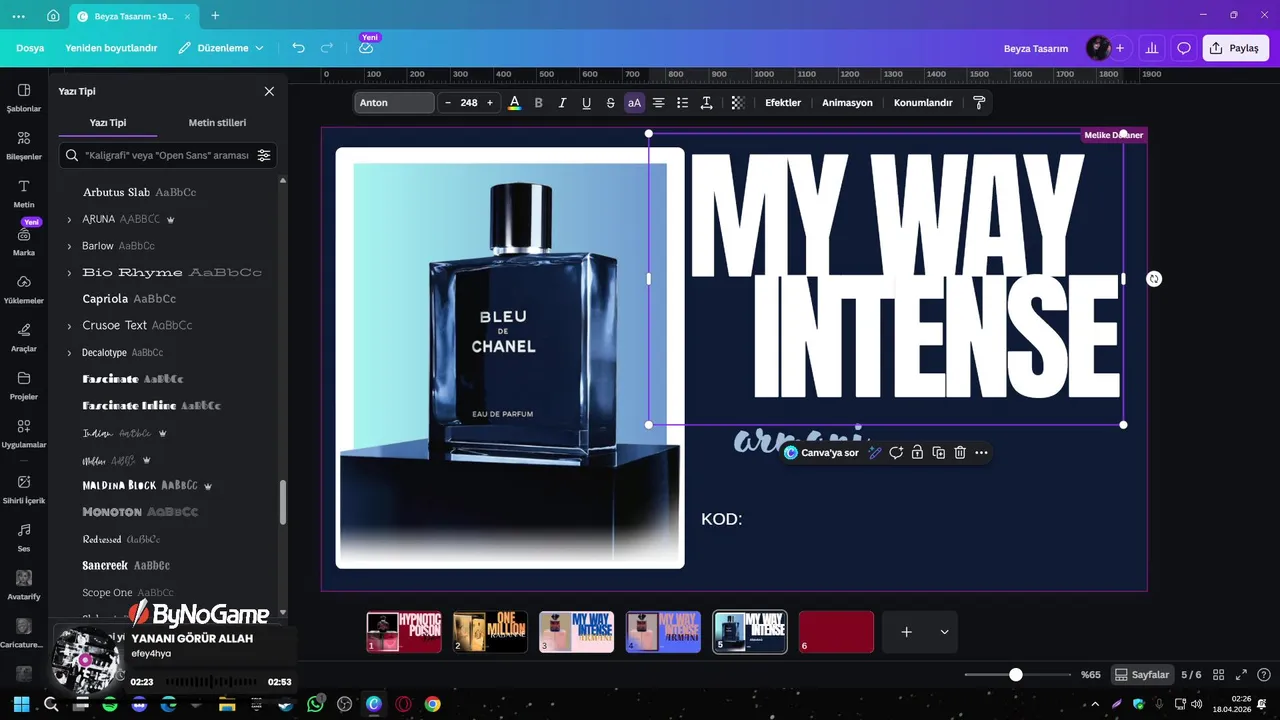Open the text color picker
The image size is (1280, 720).
point(514,103)
